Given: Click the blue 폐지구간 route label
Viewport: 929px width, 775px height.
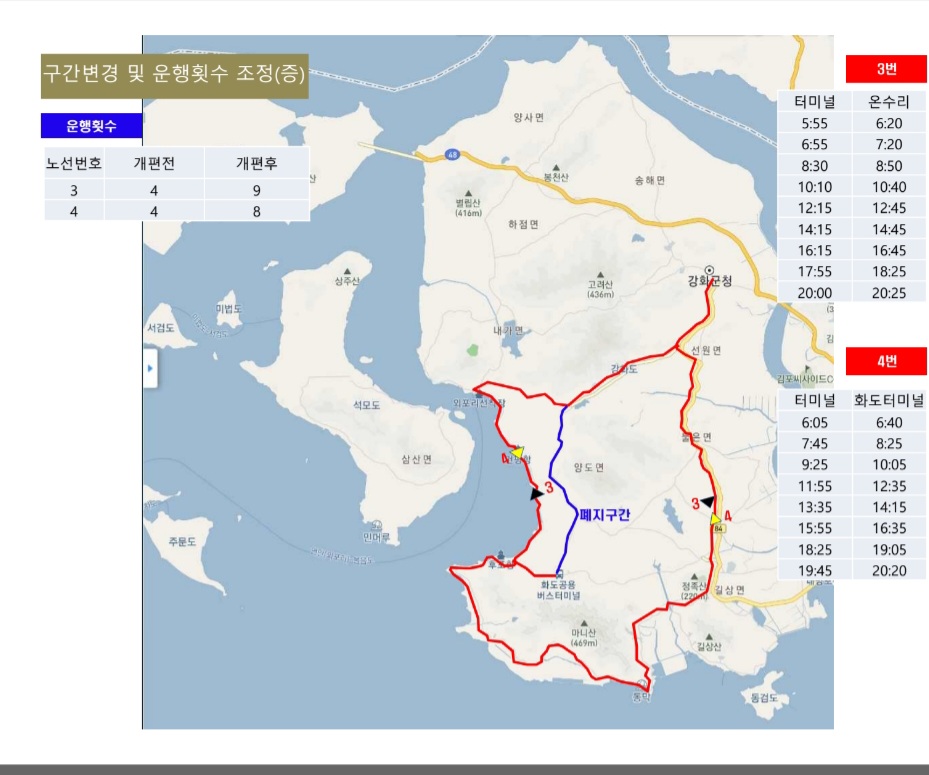Looking at the screenshot, I should (604, 515).
